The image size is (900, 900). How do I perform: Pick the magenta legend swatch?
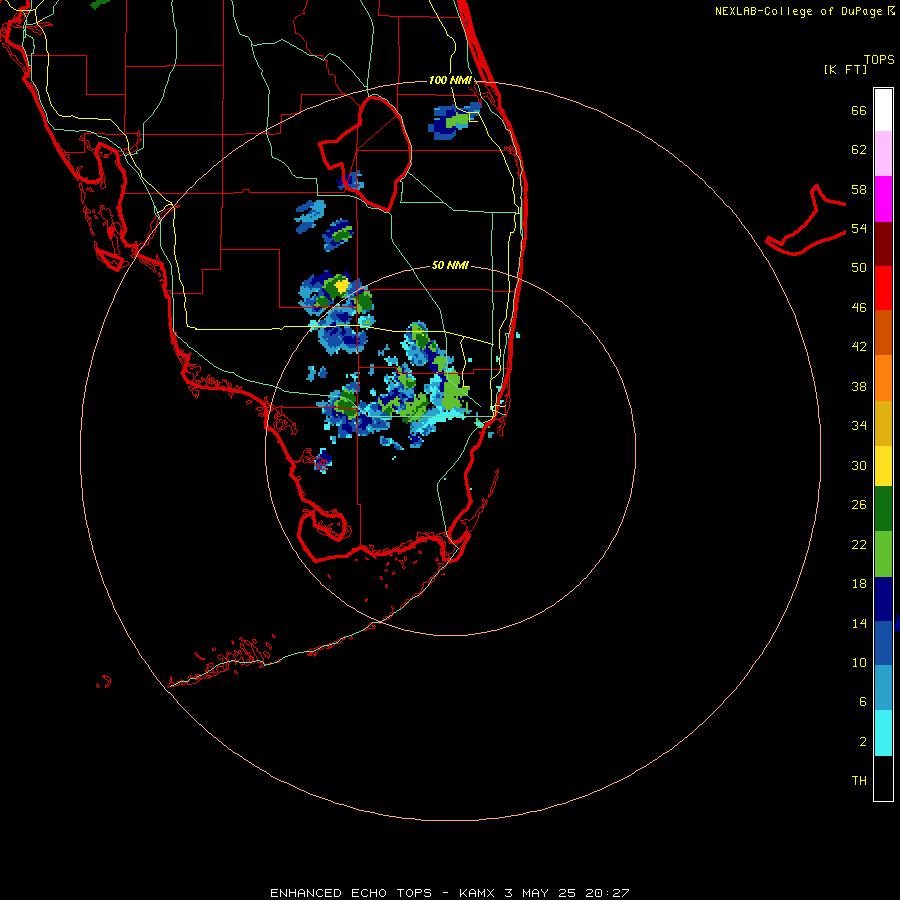pyautogui.click(x=883, y=199)
